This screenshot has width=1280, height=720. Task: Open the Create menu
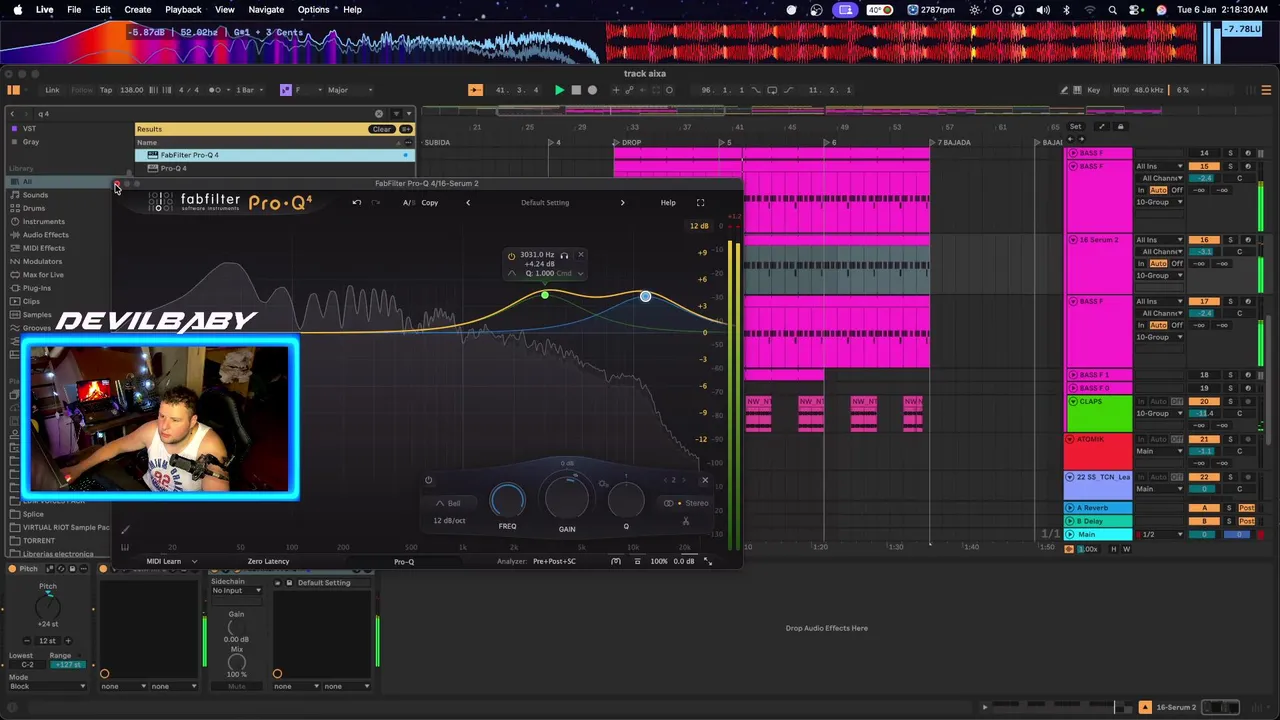pos(138,10)
